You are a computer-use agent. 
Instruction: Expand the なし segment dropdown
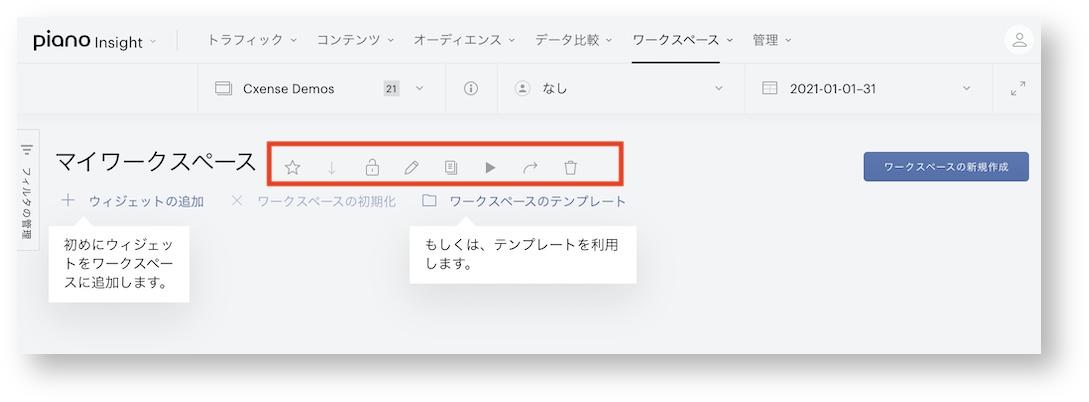(719, 89)
